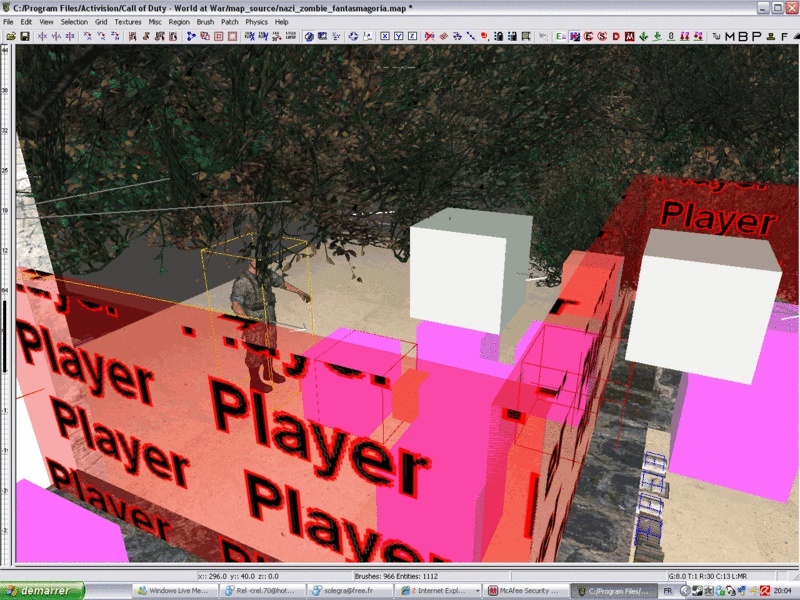Click the 20:04 taskbar clock
This screenshot has width=800, height=600.
tap(783, 591)
